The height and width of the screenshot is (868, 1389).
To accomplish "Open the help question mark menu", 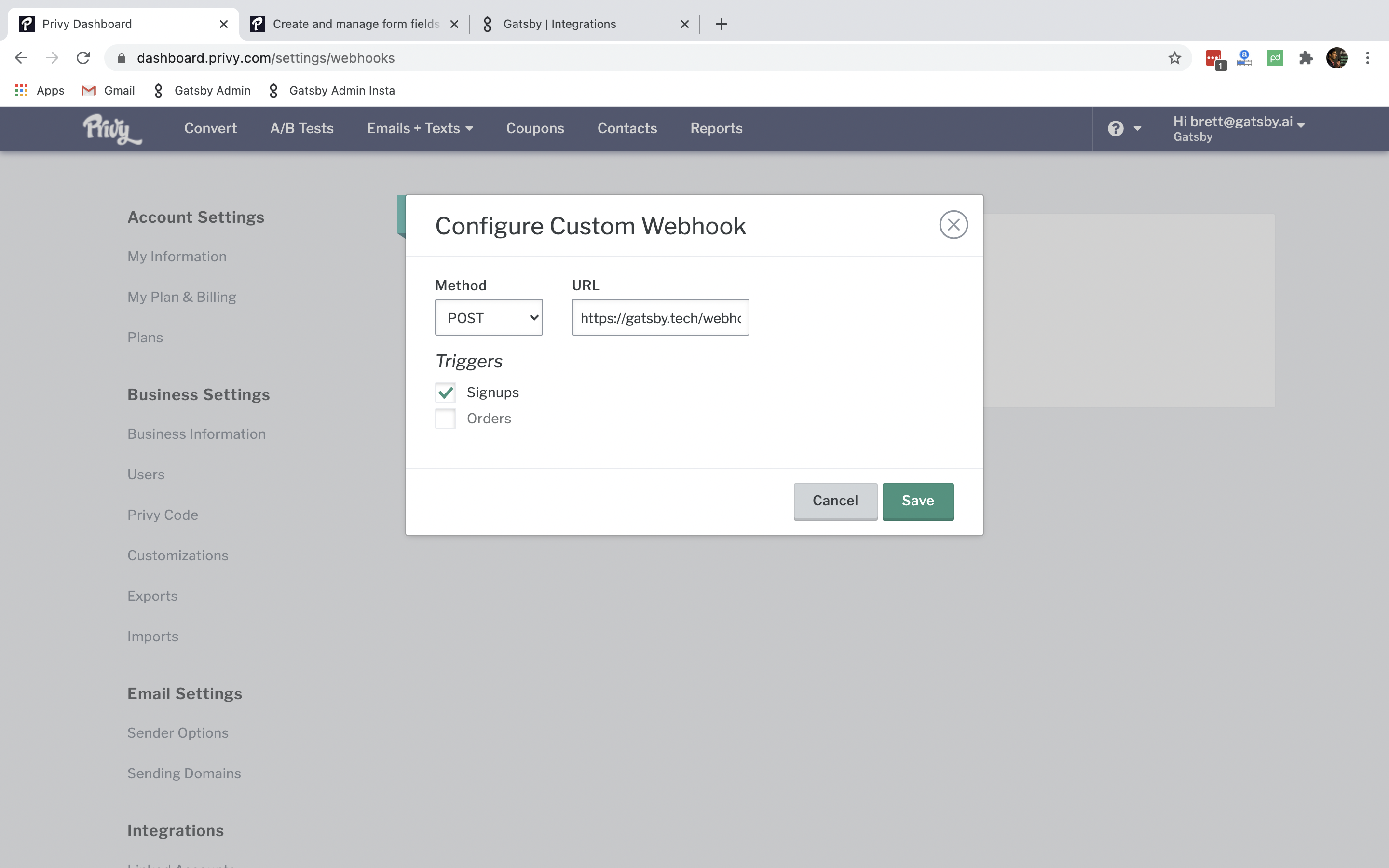I will (x=1124, y=129).
